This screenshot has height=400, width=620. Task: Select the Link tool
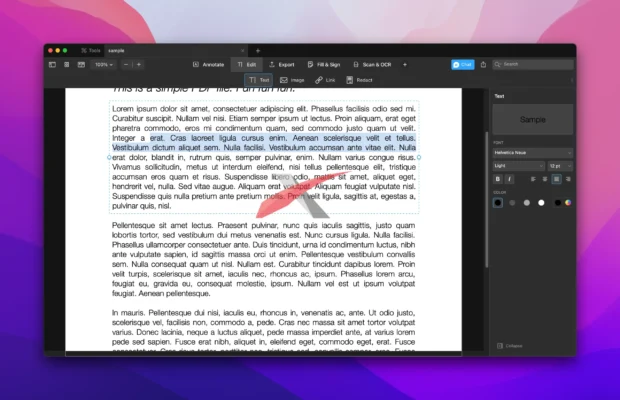pyautogui.click(x=325, y=80)
